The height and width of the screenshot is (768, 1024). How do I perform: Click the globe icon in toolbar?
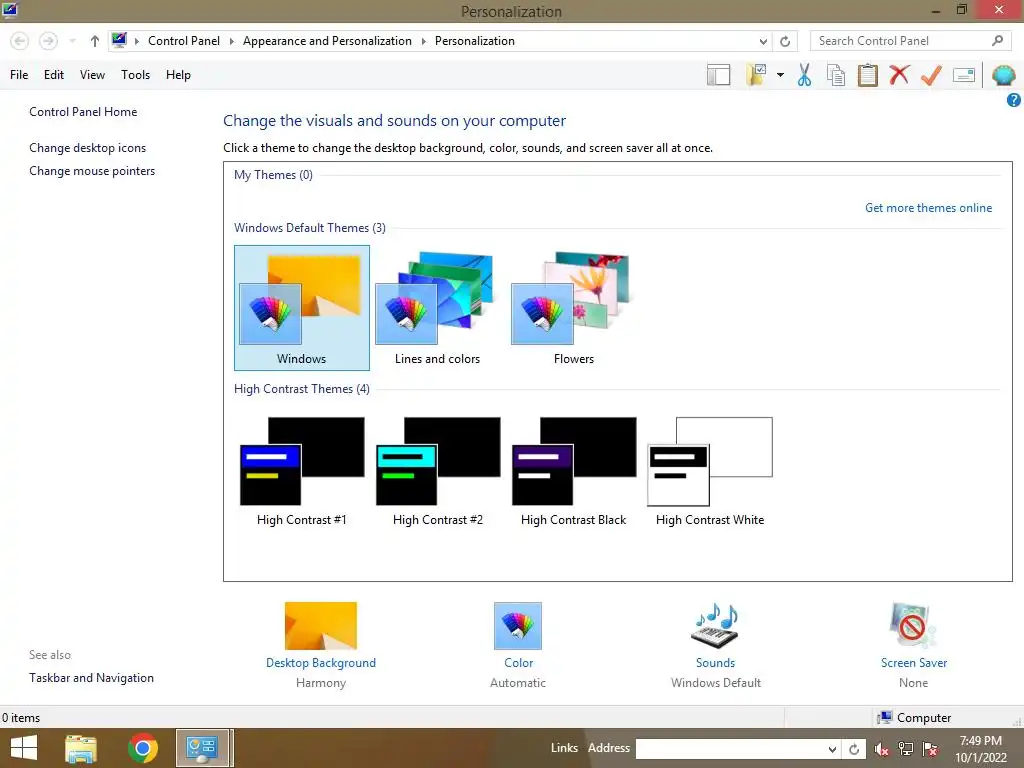pyautogui.click(x=1004, y=75)
